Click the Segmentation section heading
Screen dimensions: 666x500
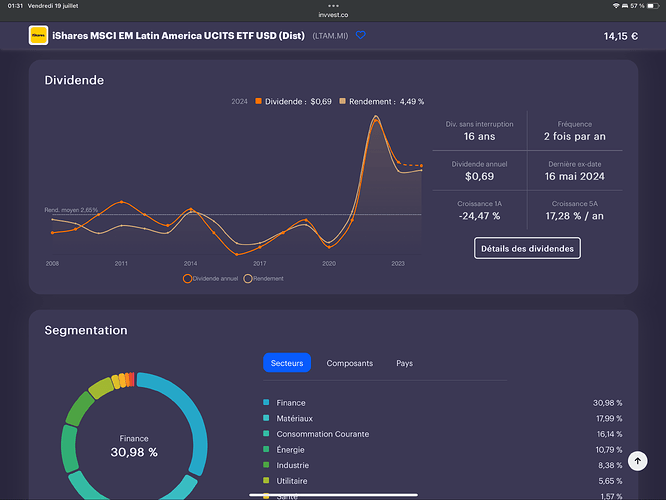(x=86, y=330)
